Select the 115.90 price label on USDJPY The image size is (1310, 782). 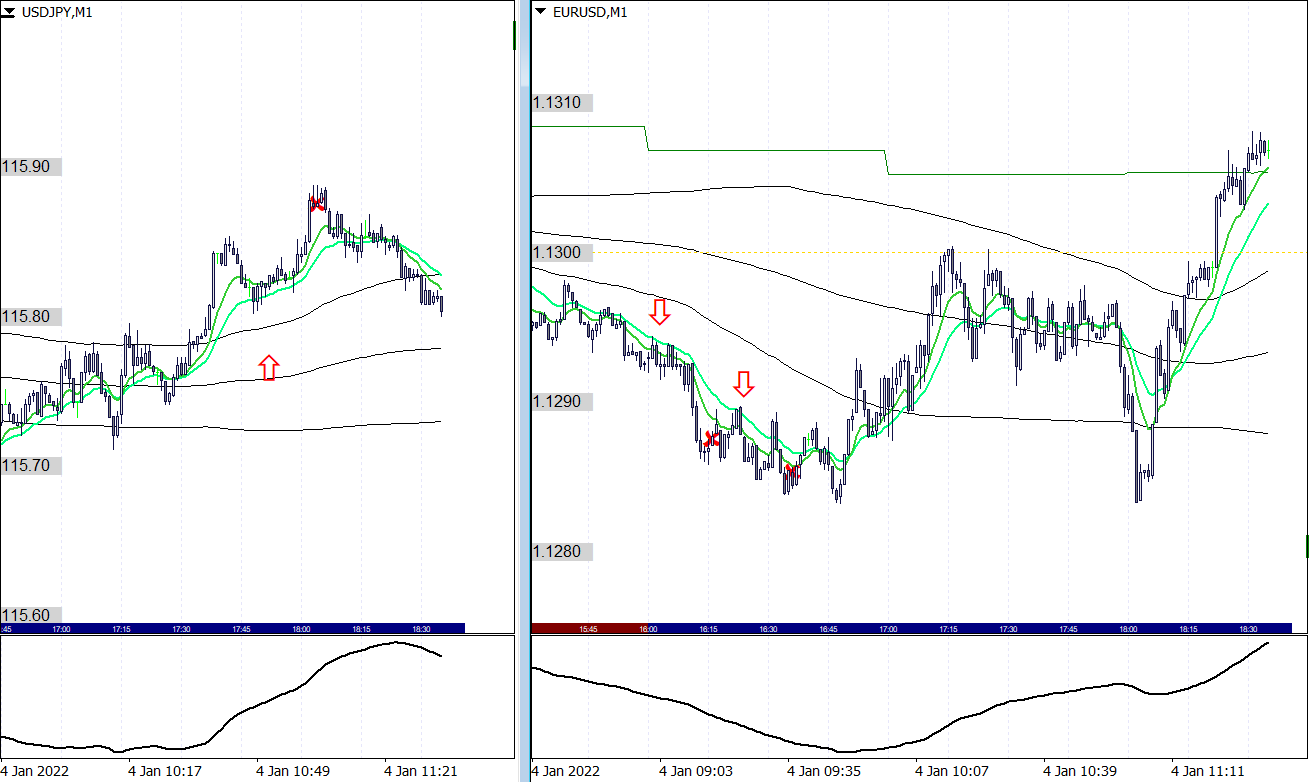pos(27,167)
